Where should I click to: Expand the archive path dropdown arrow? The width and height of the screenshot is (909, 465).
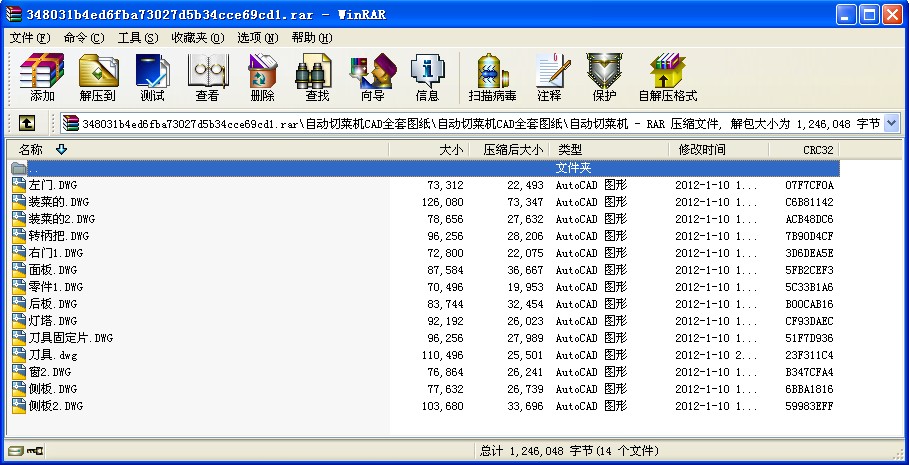(891, 123)
